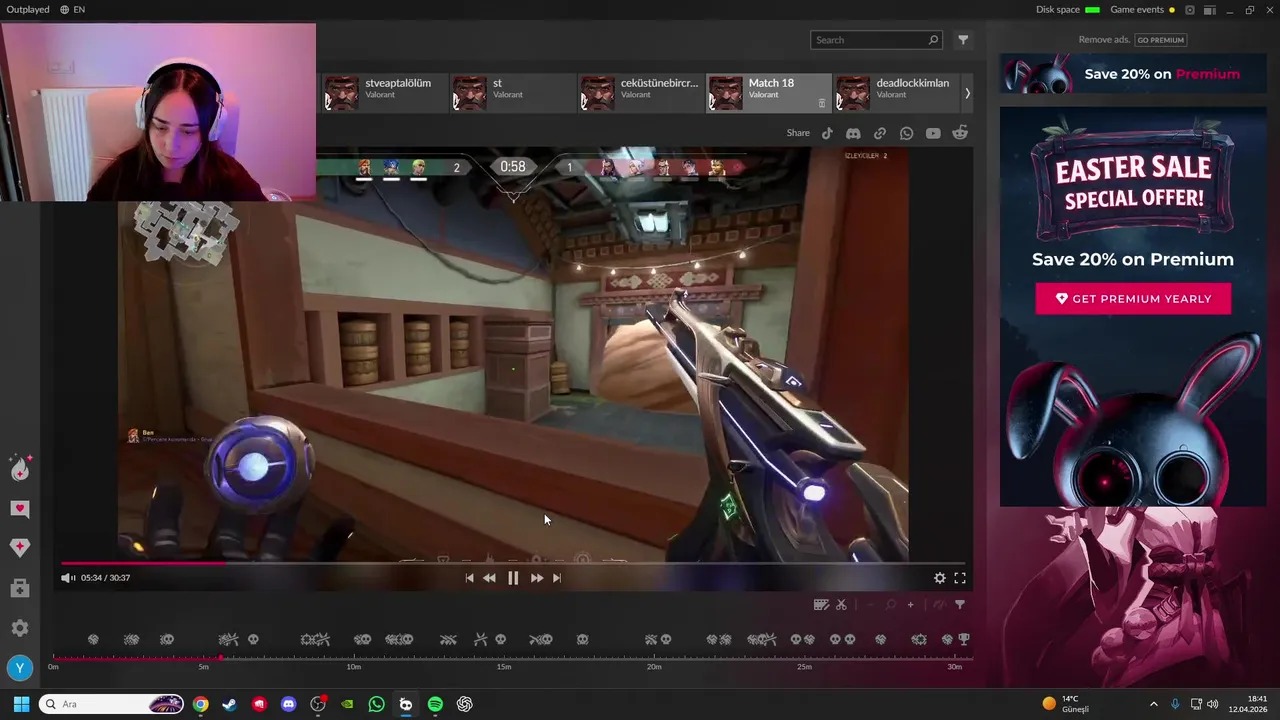Open video player settings gear

pyautogui.click(x=940, y=578)
